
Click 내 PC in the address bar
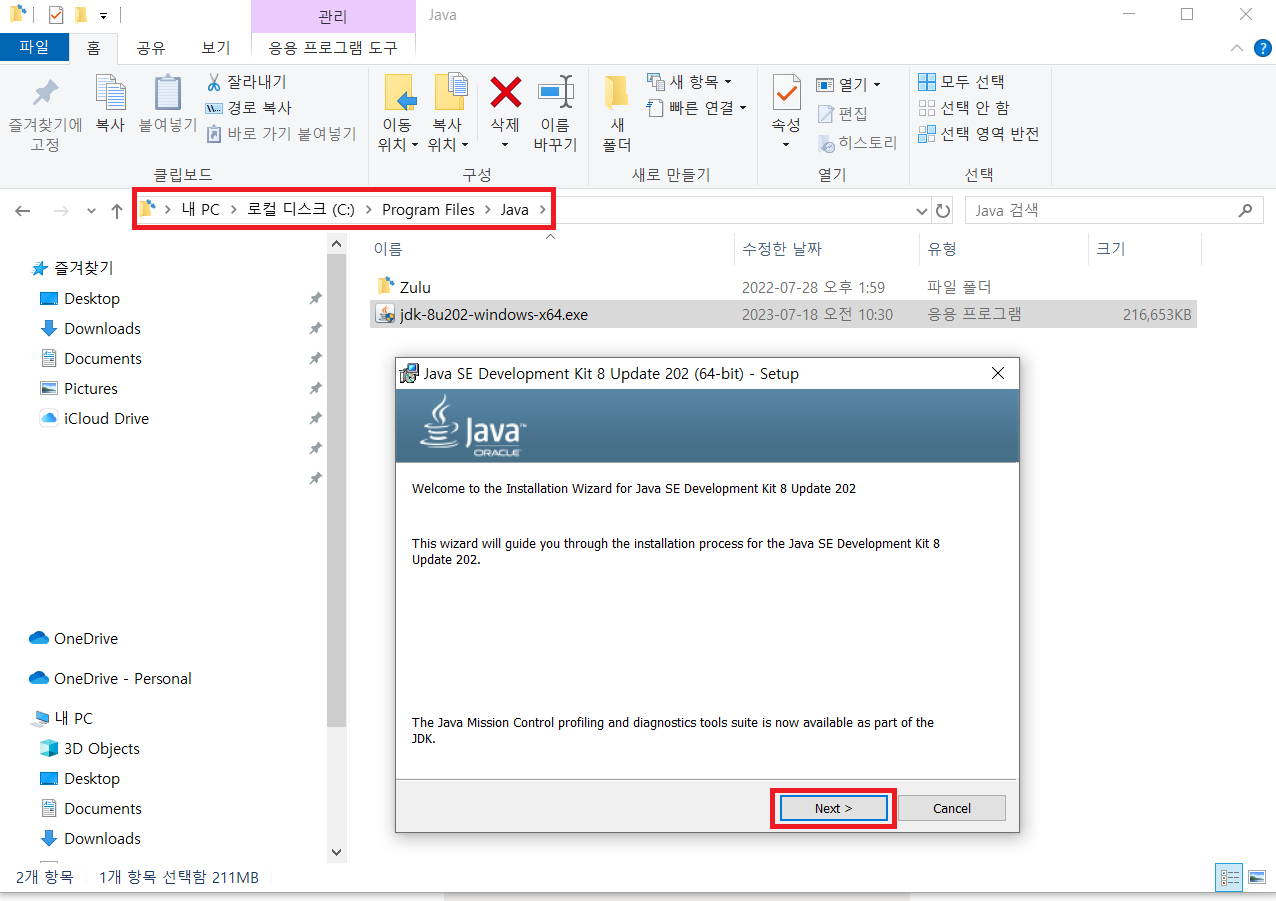(x=200, y=210)
